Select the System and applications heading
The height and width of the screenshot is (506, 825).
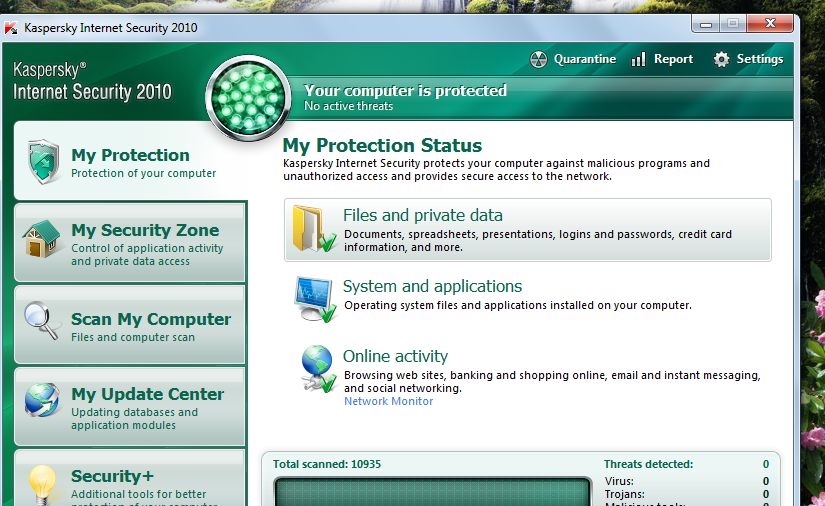432,286
